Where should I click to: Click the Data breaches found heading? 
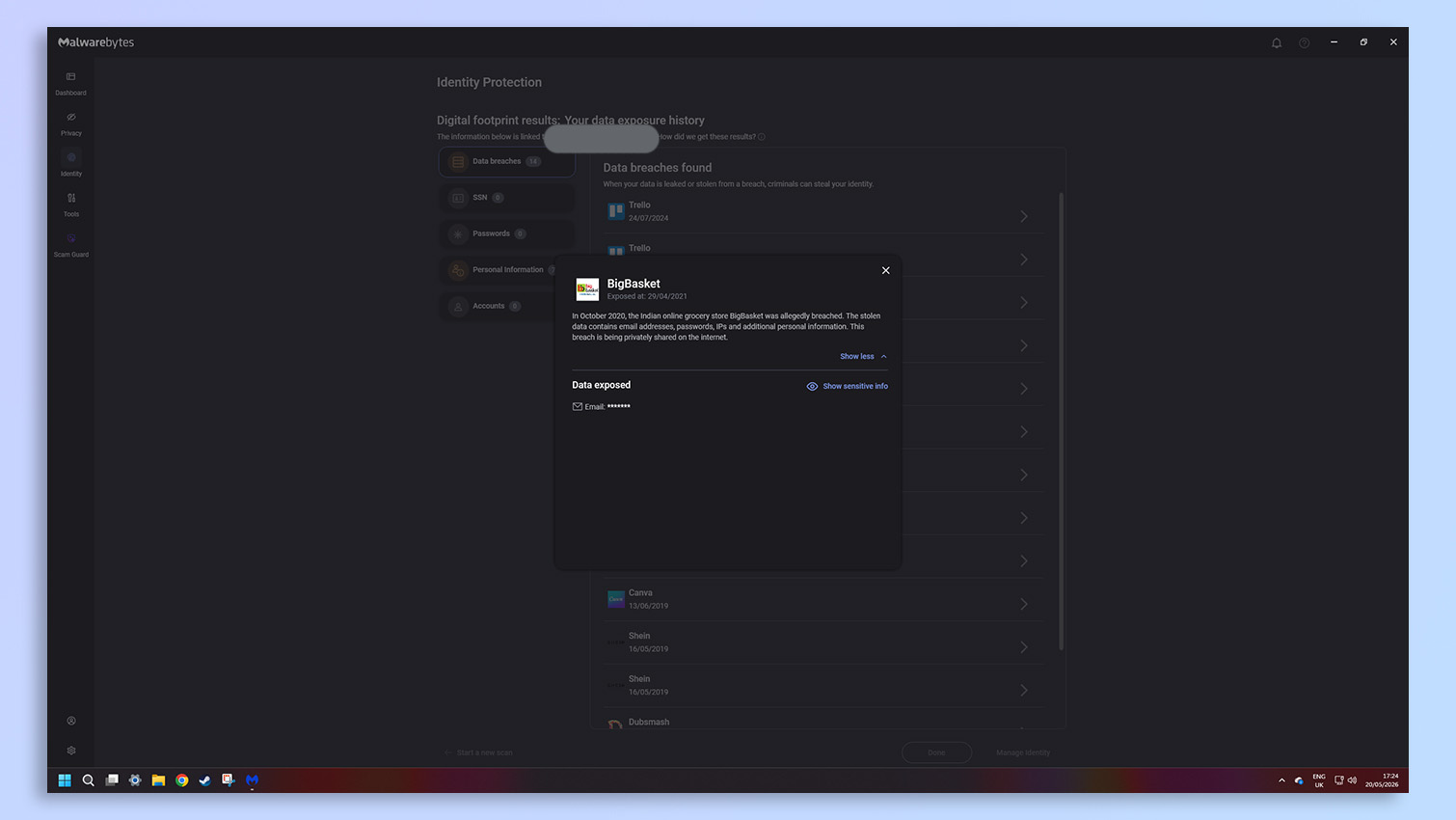[x=658, y=168]
